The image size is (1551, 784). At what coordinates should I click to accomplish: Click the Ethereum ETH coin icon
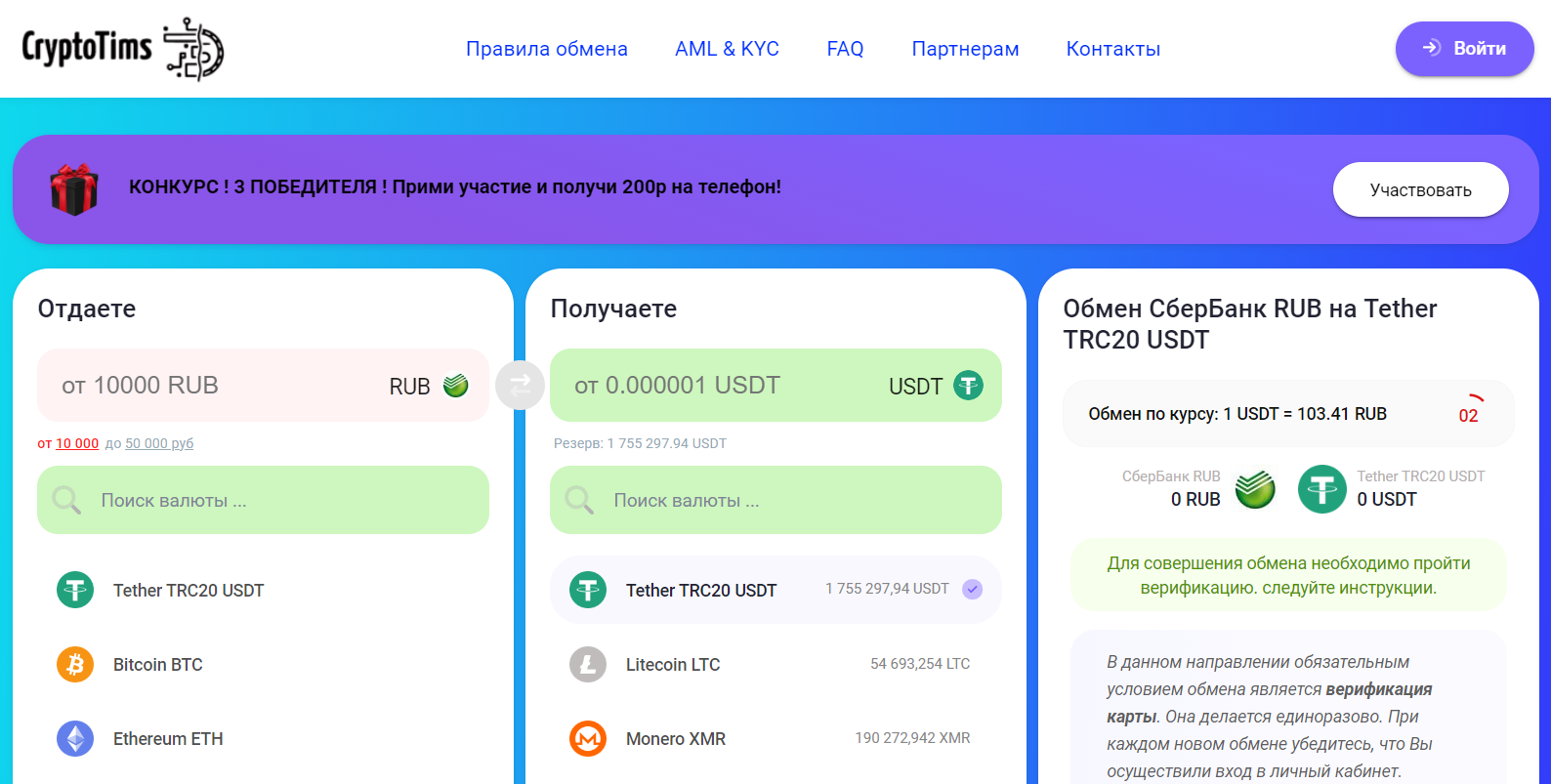[x=75, y=739]
